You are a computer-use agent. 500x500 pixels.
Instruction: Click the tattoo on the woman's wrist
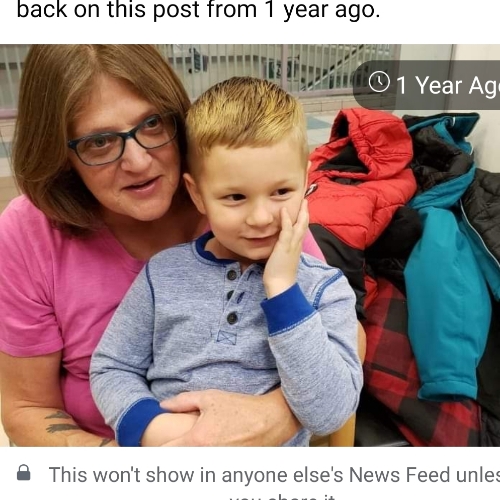pos(60,423)
